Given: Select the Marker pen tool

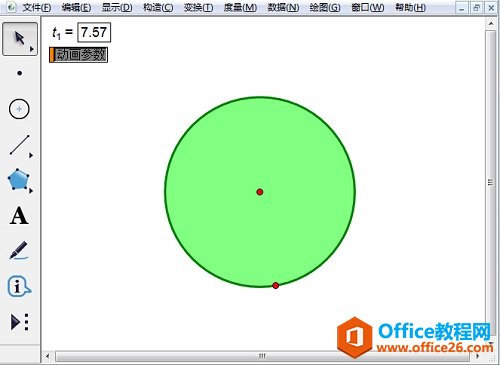Looking at the screenshot, I should tap(19, 251).
